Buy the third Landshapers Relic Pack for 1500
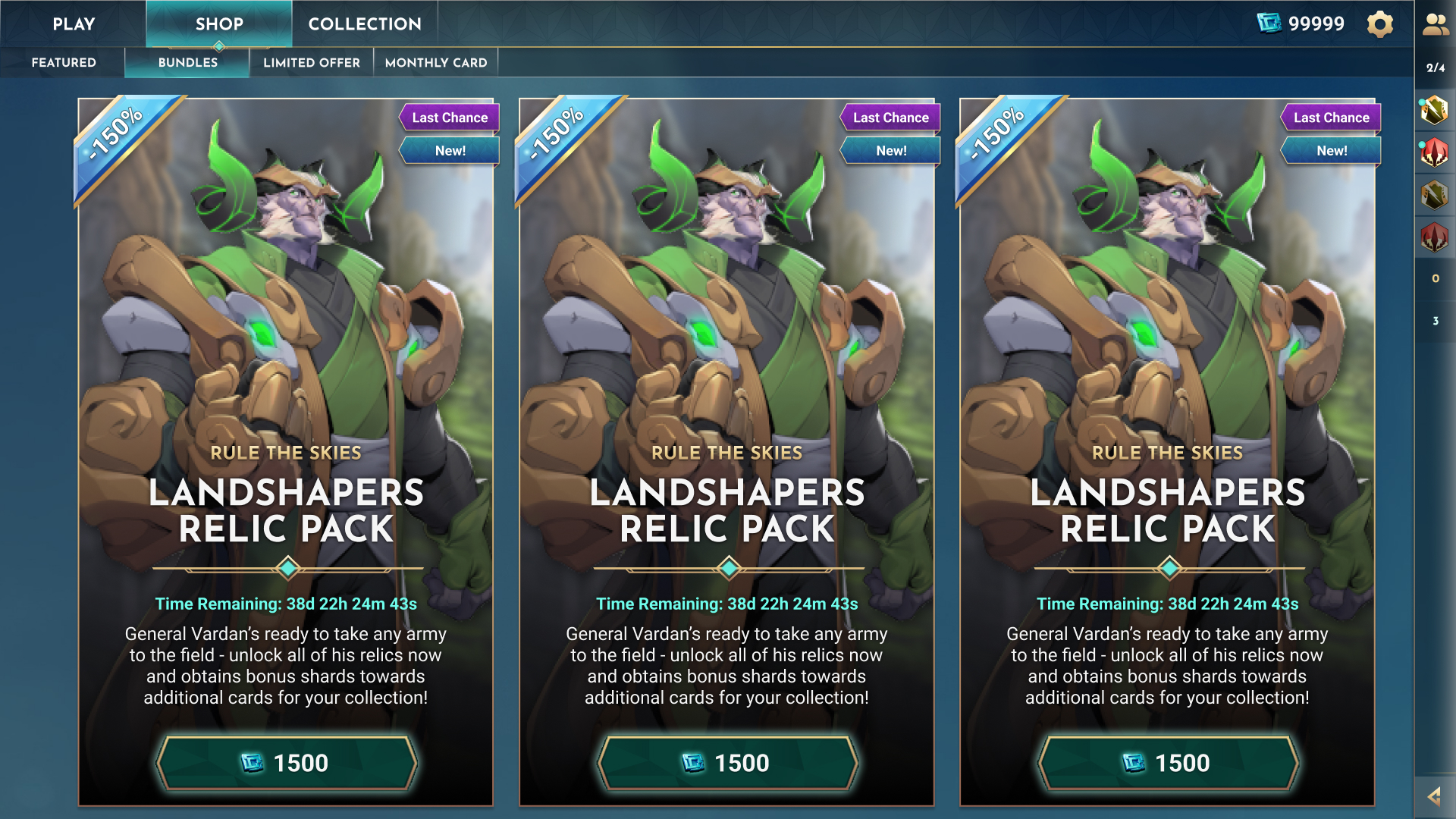Screen dimensions: 1456x819 click(x=1168, y=763)
